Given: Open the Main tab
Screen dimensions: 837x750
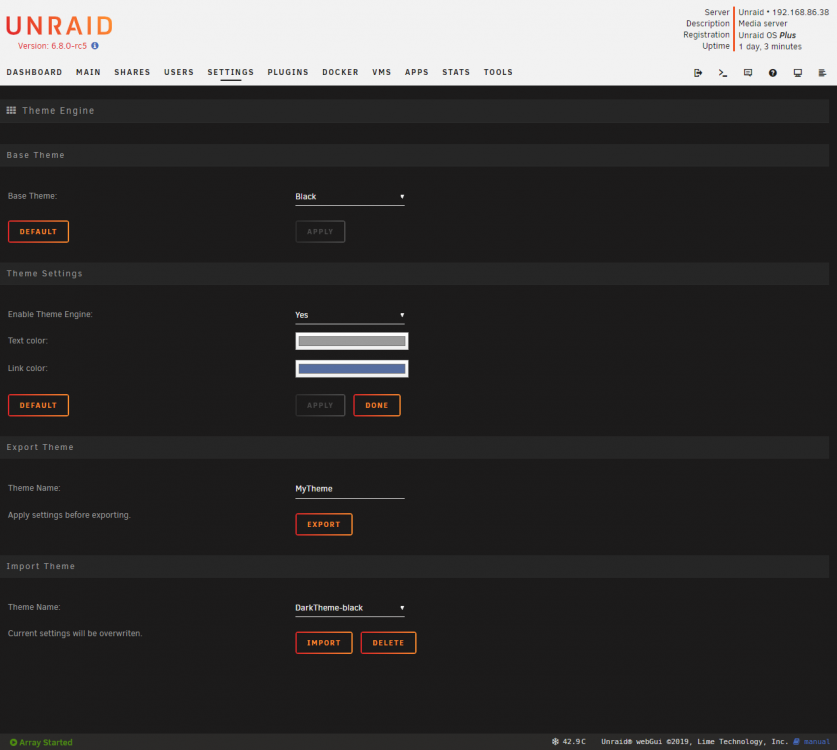Looking at the screenshot, I should 88,72.
